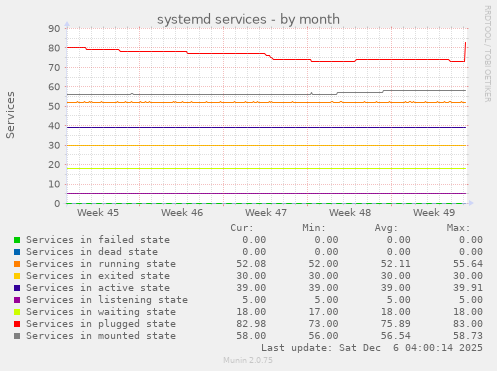The image size is (497, 371).
Task: Click the mounted state current value 58.00
Action: 251,336
